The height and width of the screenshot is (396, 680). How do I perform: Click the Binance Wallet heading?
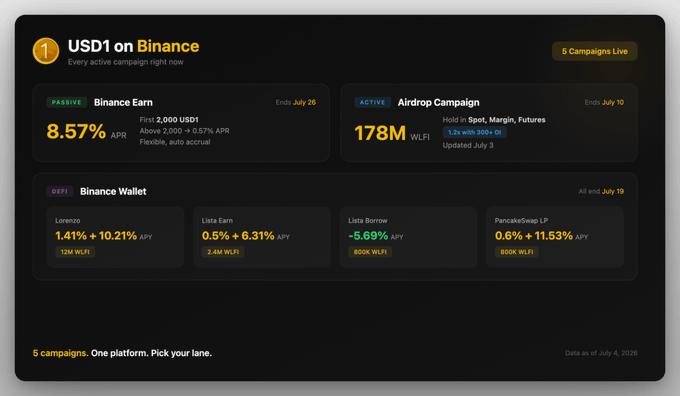tap(113, 191)
